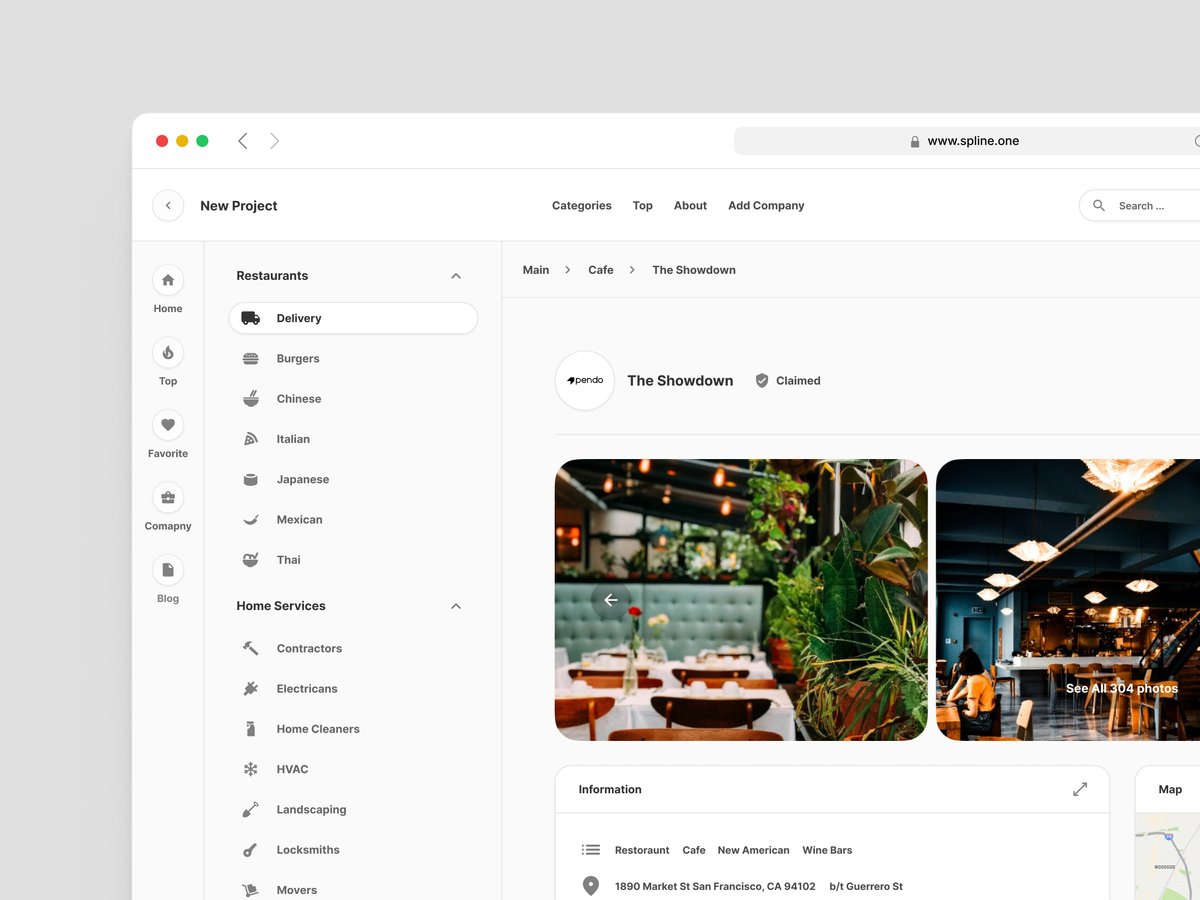Viewport: 1200px width, 900px height.
Task: Open Favorite heart icon
Action: 168,425
